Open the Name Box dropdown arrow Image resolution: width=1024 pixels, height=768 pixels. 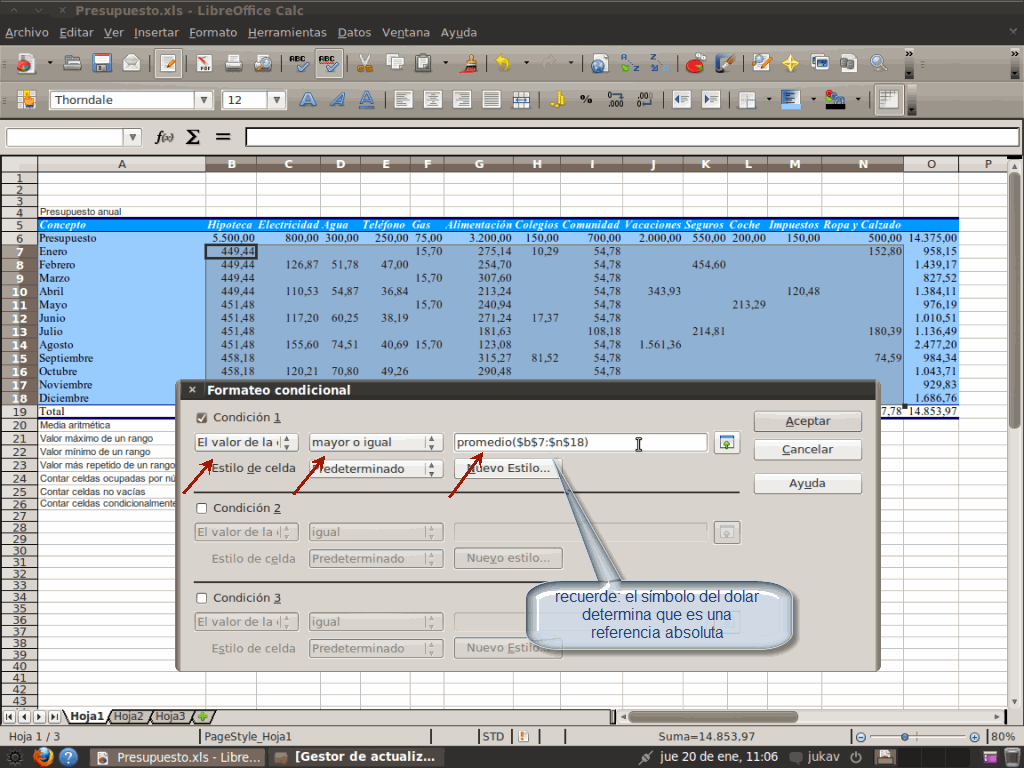[x=133, y=137]
